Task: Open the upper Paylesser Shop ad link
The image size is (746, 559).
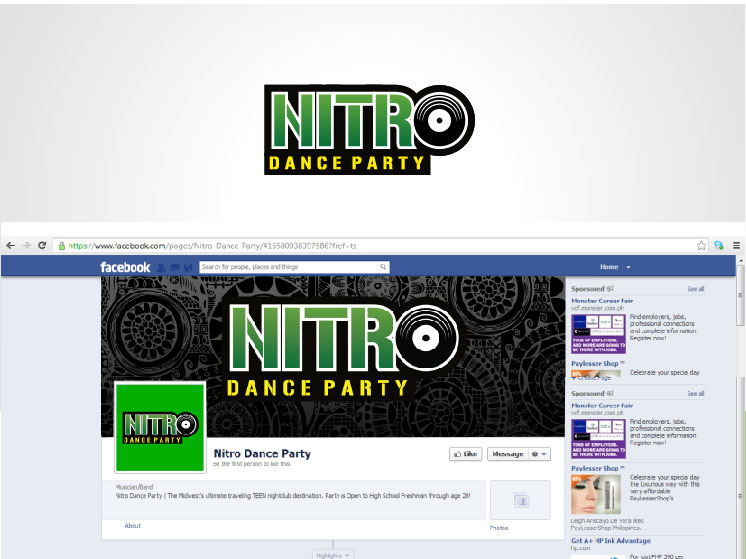Action: click(598, 363)
